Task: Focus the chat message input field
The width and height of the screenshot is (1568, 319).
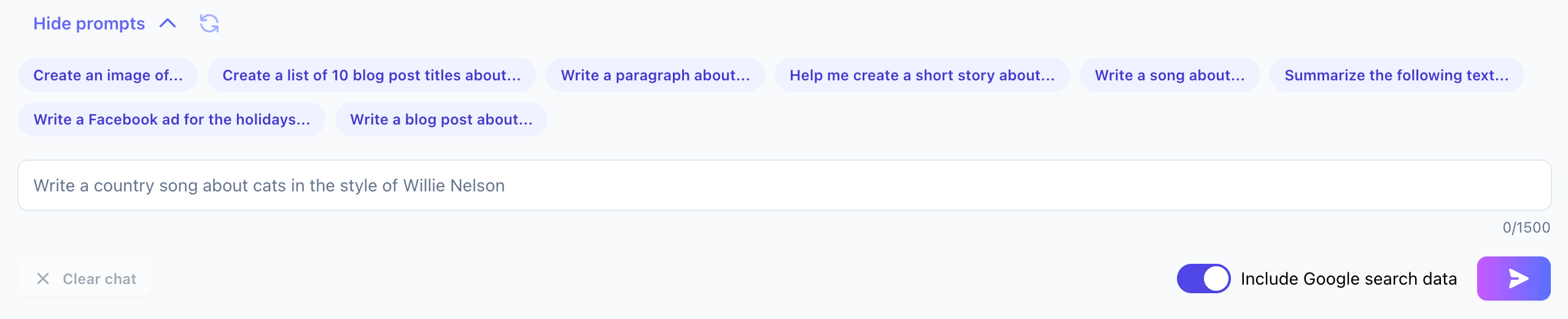Action: click(785, 185)
